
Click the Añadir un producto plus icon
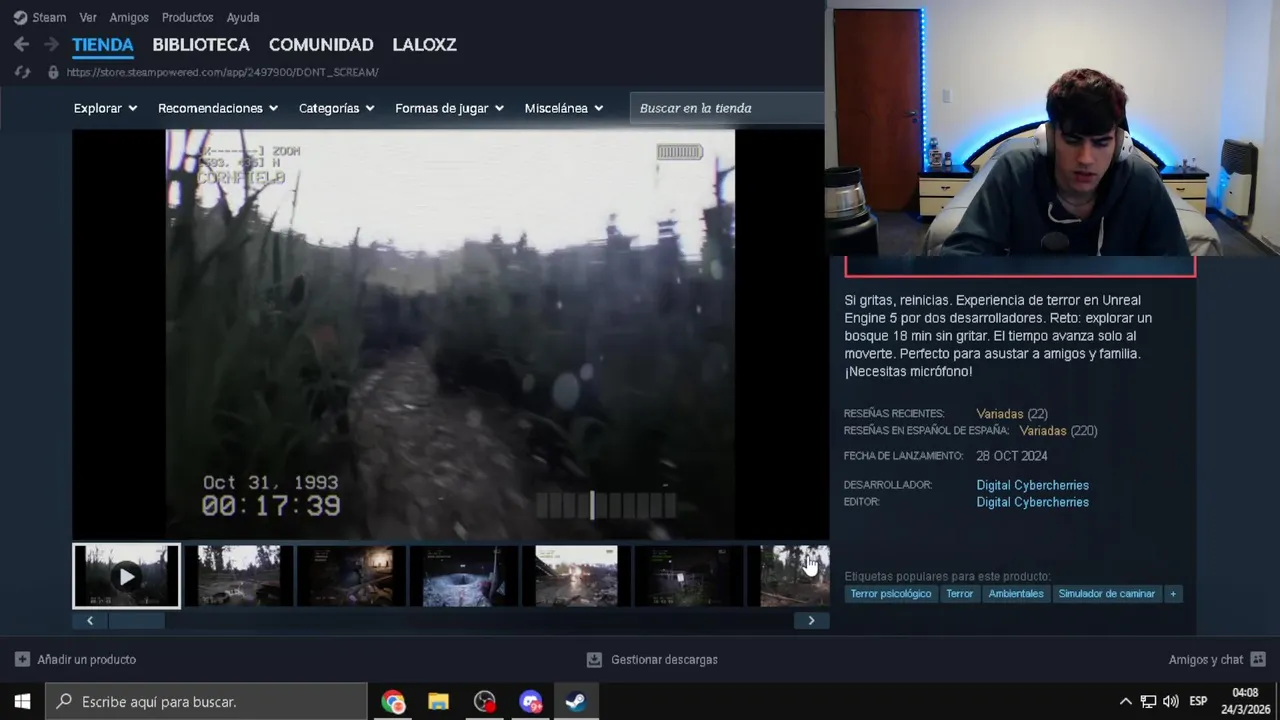point(22,660)
